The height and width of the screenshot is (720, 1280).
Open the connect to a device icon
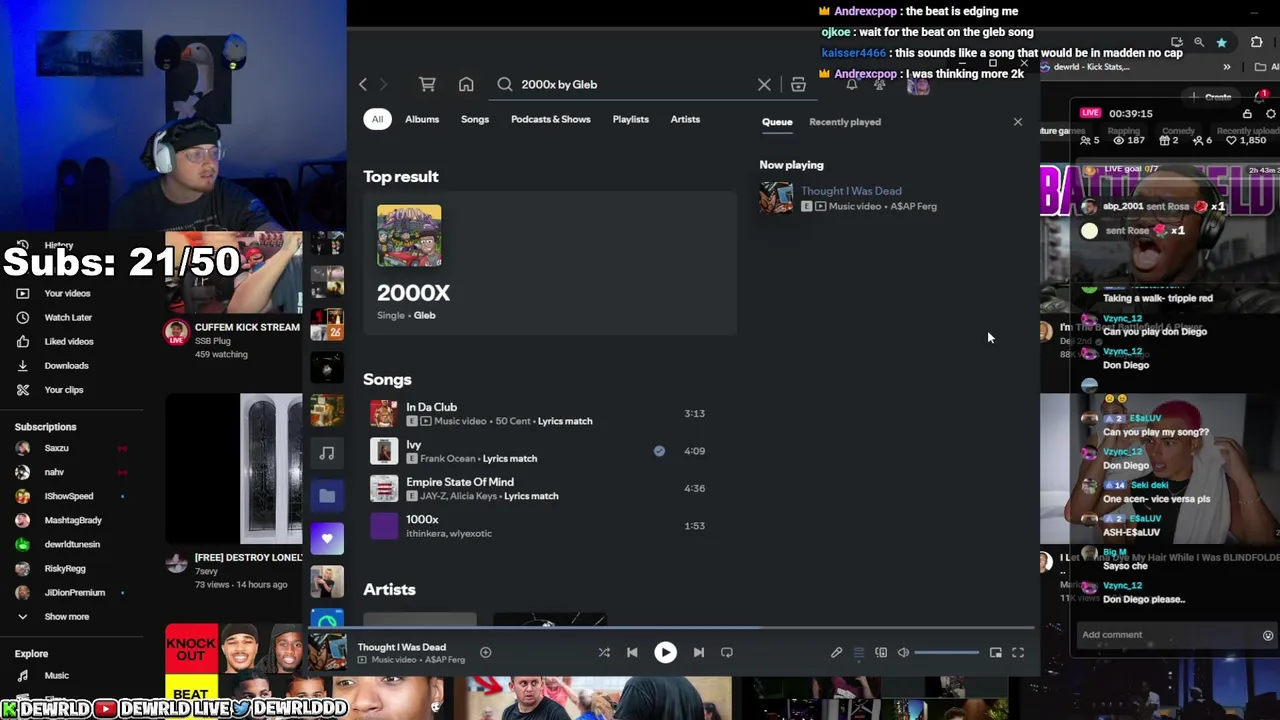(881, 653)
